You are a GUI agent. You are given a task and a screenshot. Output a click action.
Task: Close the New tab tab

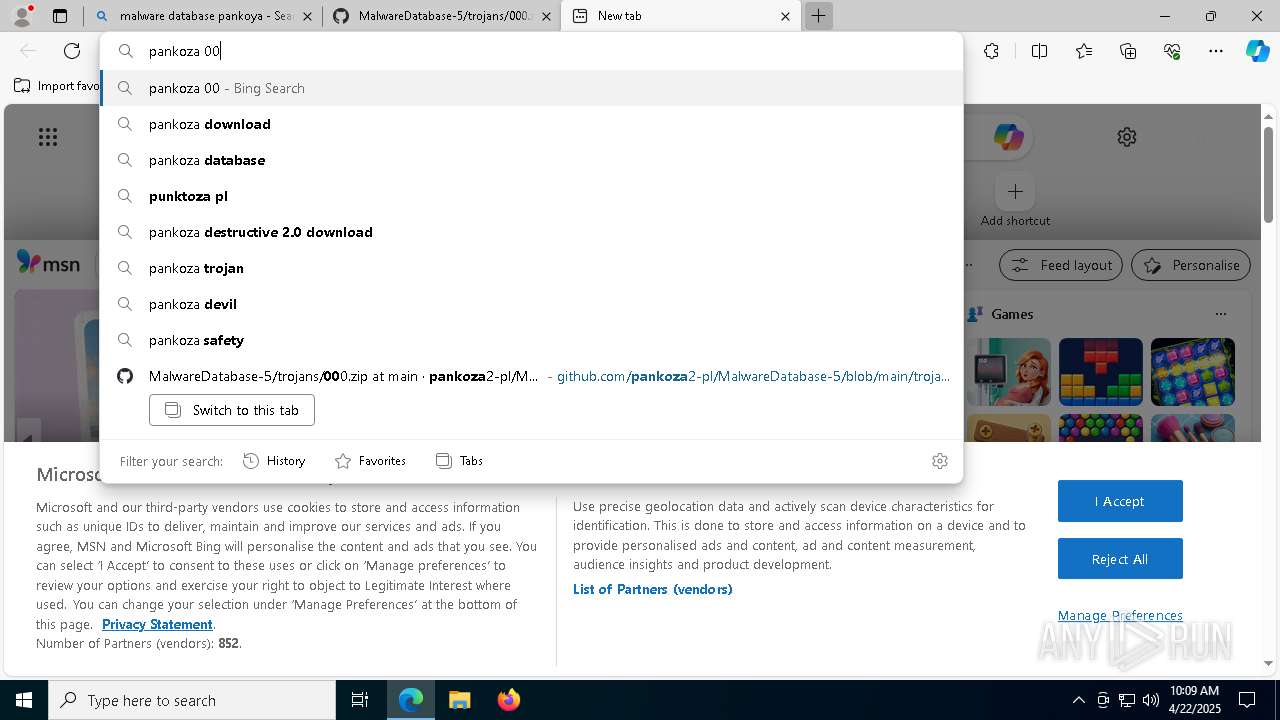pos(785,16)
